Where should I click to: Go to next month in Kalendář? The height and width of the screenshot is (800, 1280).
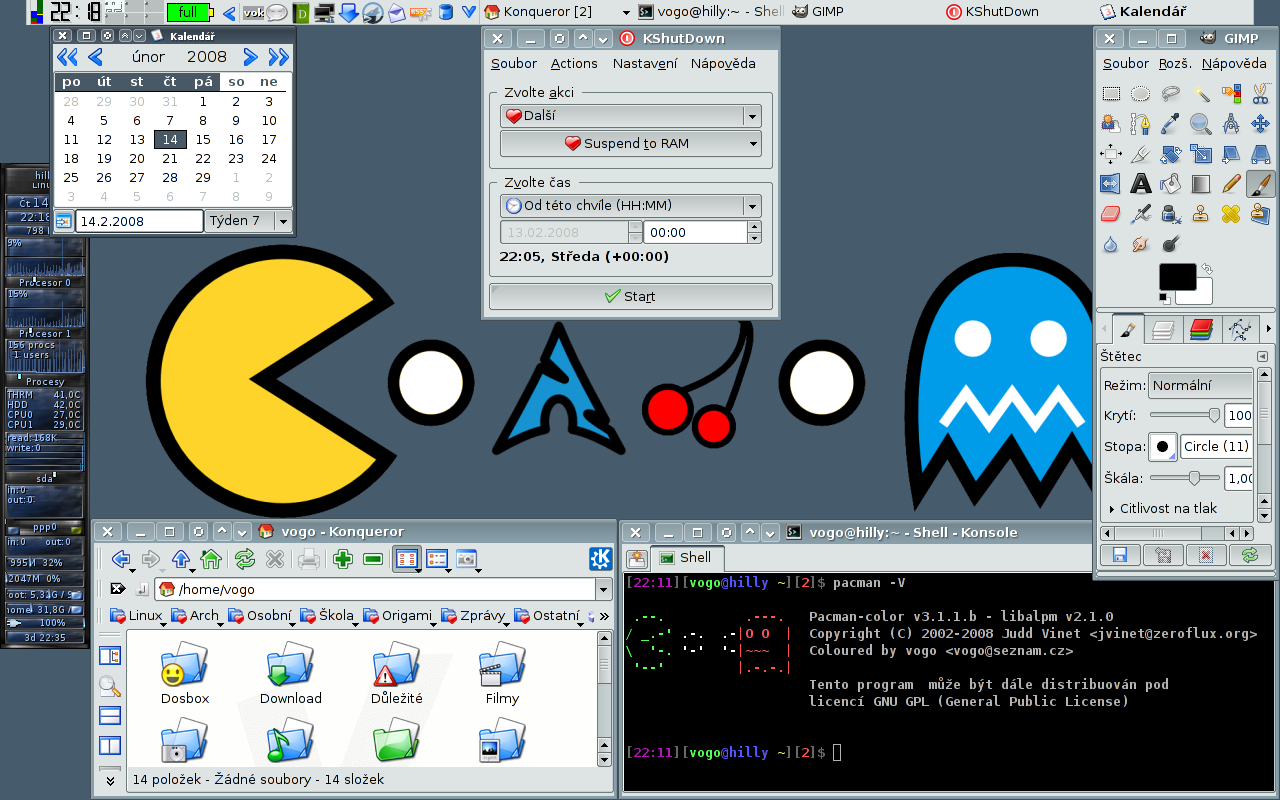click(x=251, y=57)
